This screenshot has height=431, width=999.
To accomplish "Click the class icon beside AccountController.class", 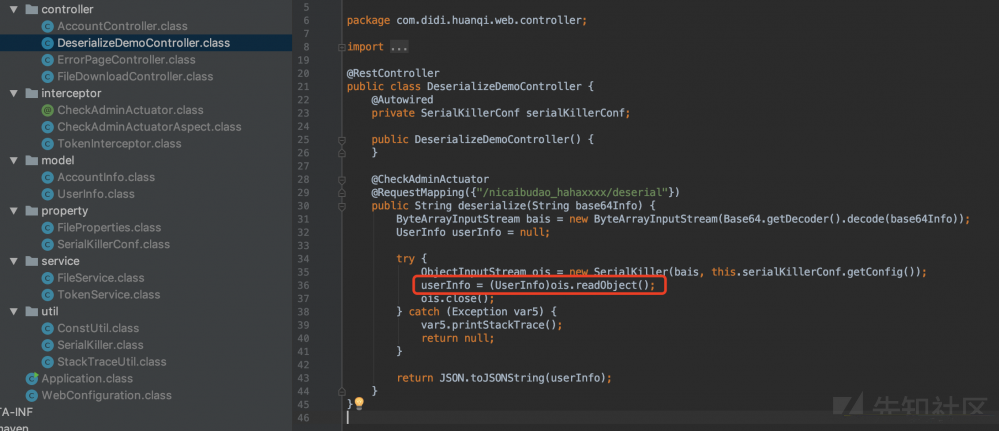I will tap(47, 27).
